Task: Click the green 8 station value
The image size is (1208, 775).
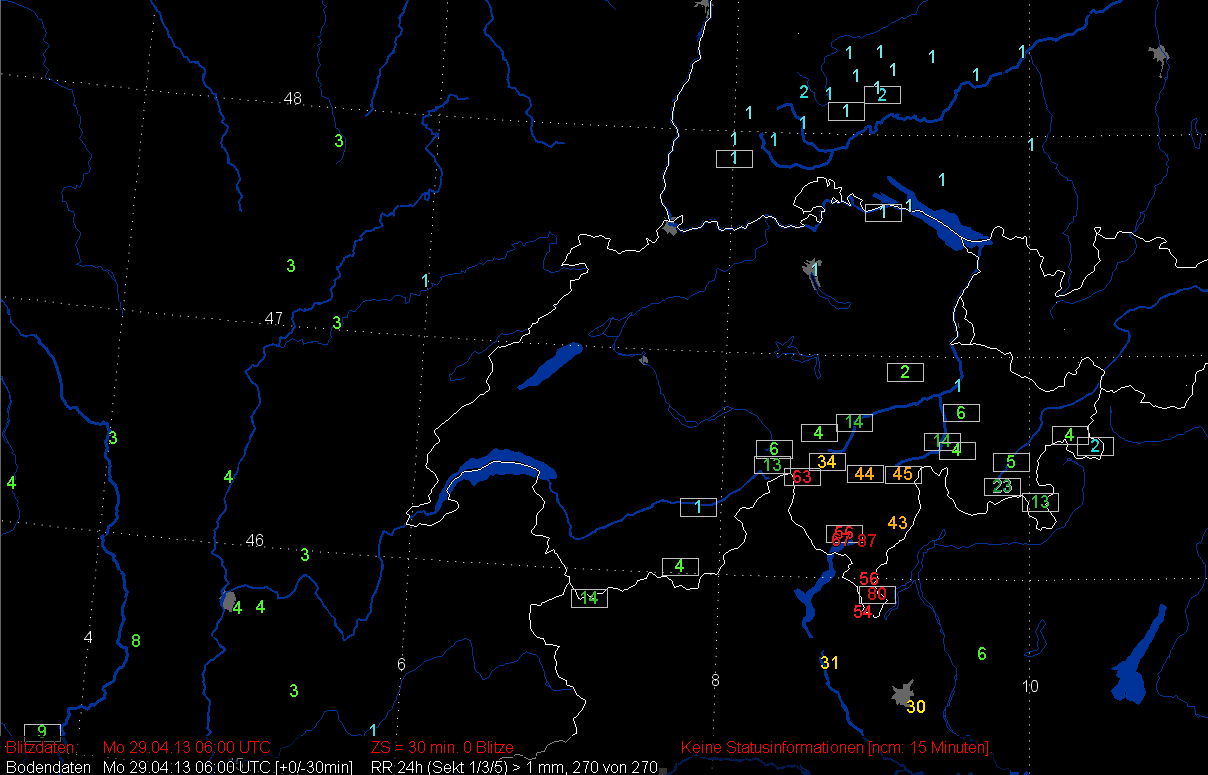Action: (136, 641)
